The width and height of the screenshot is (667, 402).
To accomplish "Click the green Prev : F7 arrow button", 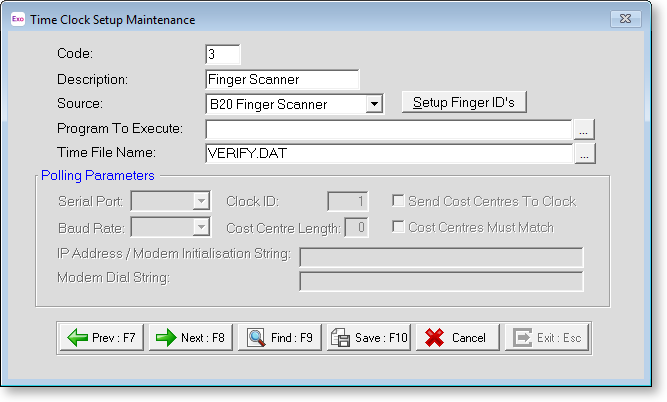I will point(102,338).
